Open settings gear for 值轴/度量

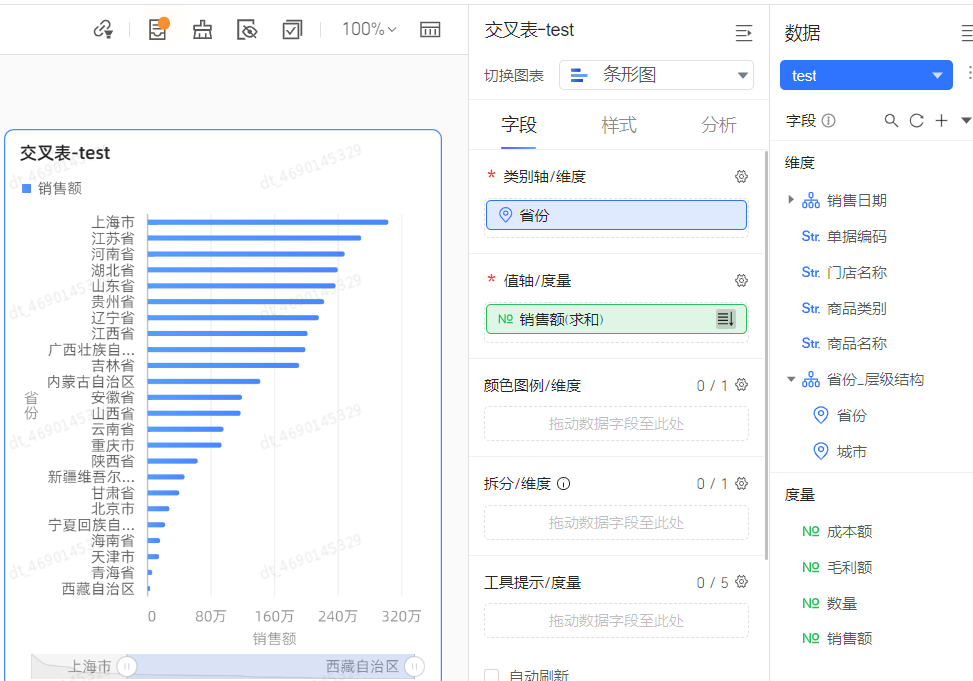pyautogui.click(x=741, y=281)
